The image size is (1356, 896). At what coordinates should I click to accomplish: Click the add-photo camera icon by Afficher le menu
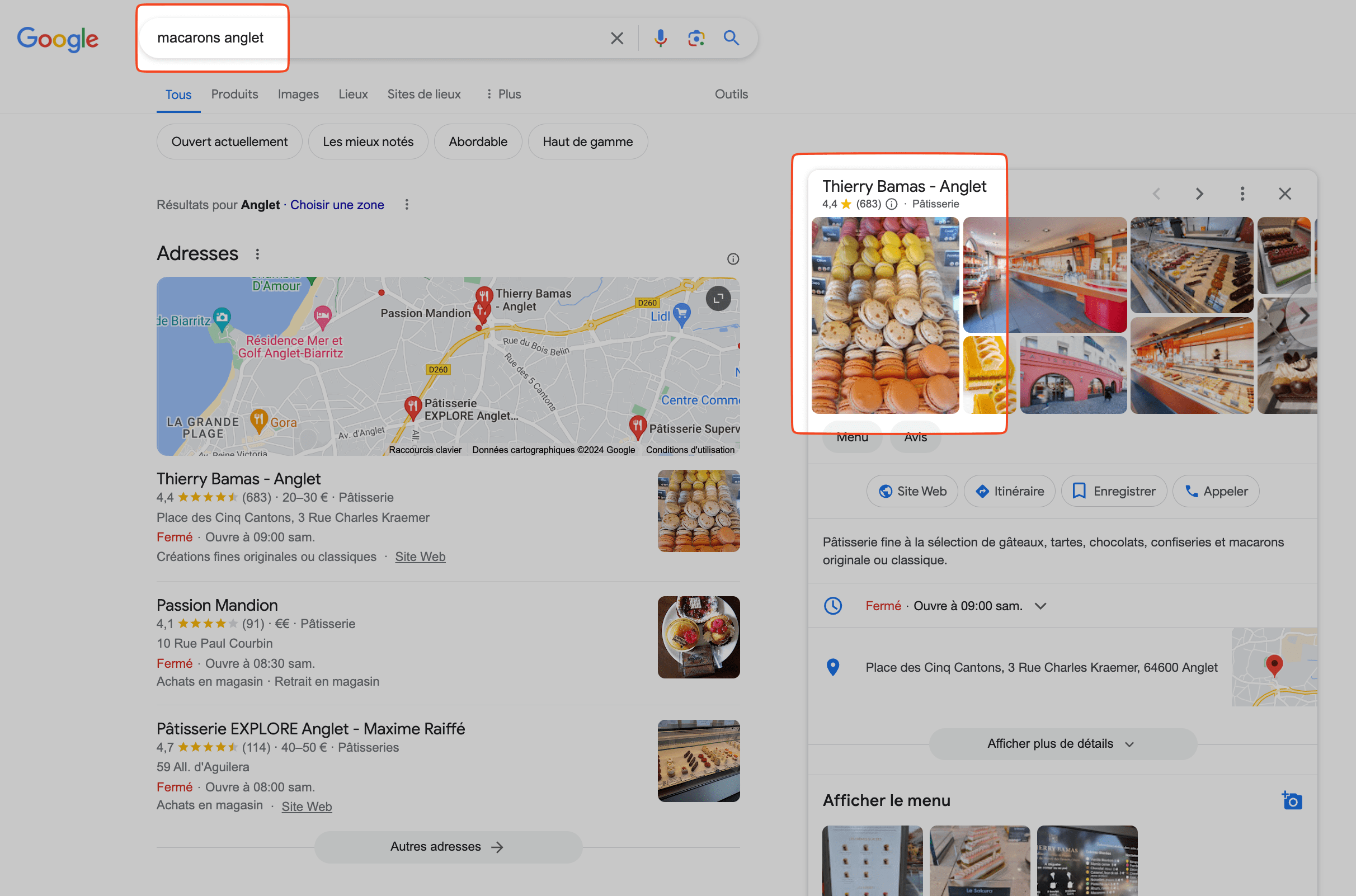tap(1292, 800)
